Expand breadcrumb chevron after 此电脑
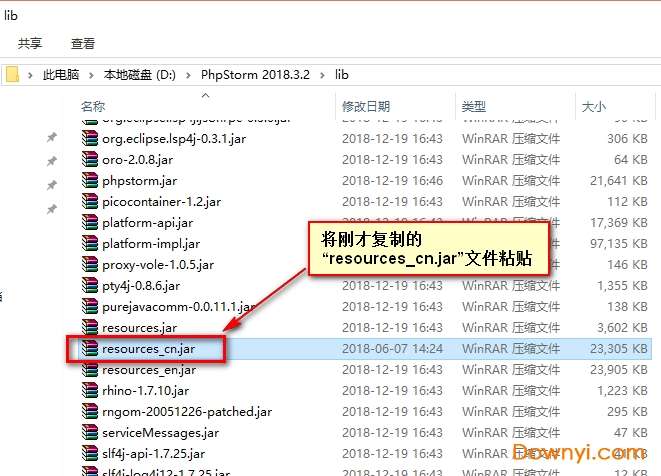The height and width of the screenshot is (476, 661). 91,75
